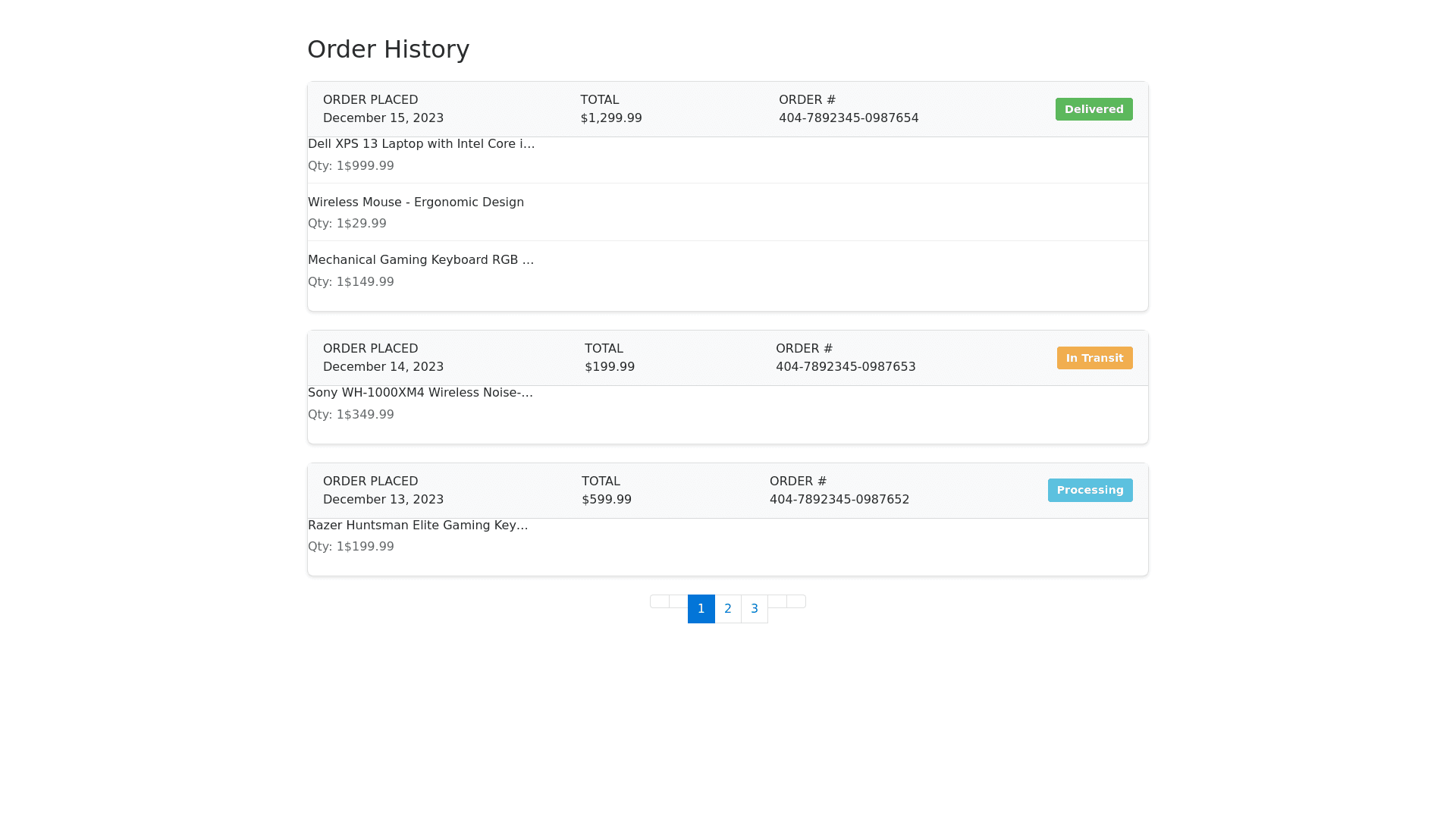Open the Dell XPS 13 Laptop item
The height and width of the screenshot is (819, 1456).
[x=421, y=144]
